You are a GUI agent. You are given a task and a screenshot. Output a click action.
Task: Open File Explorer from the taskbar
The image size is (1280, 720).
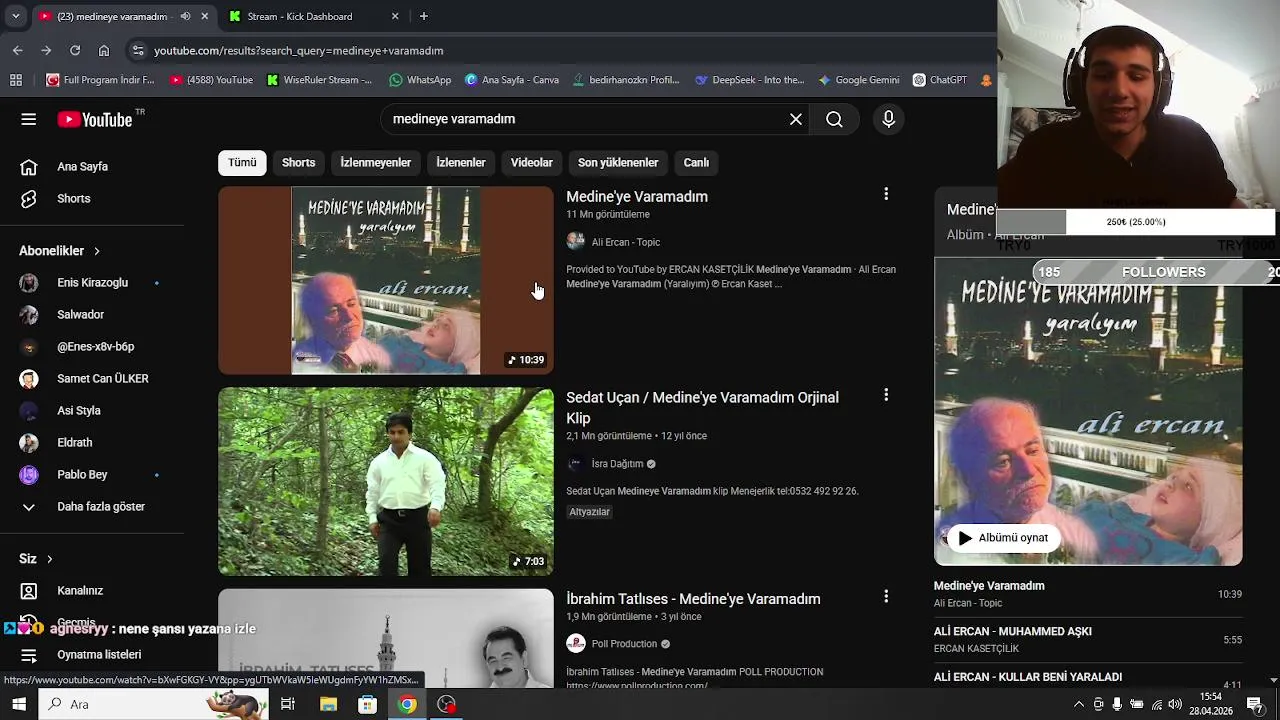tap(328, 704)
